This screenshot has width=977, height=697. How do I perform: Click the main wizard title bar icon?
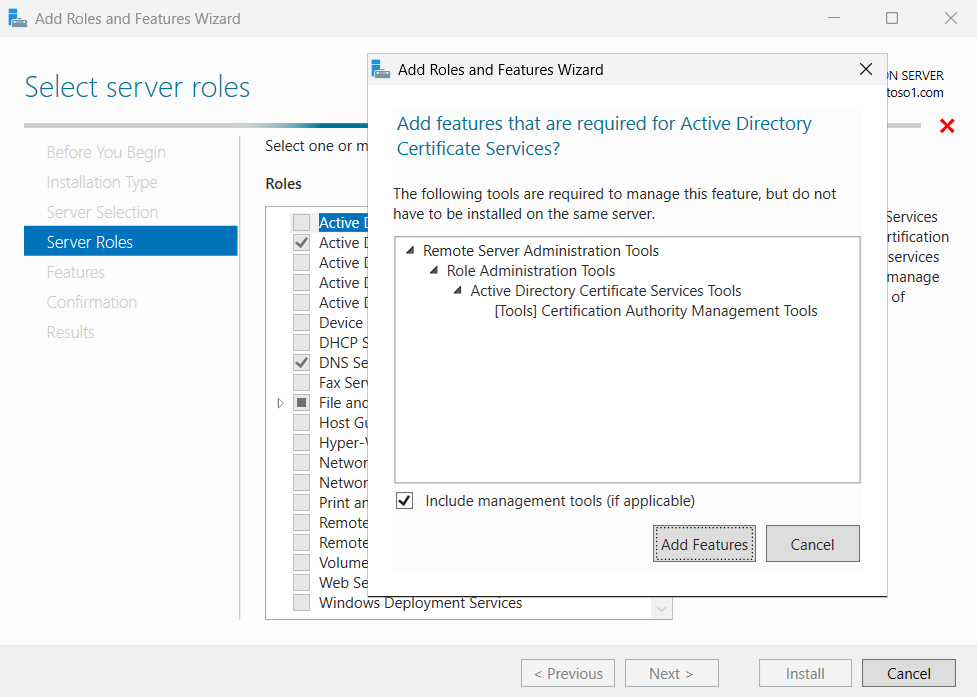pos(17,18)
